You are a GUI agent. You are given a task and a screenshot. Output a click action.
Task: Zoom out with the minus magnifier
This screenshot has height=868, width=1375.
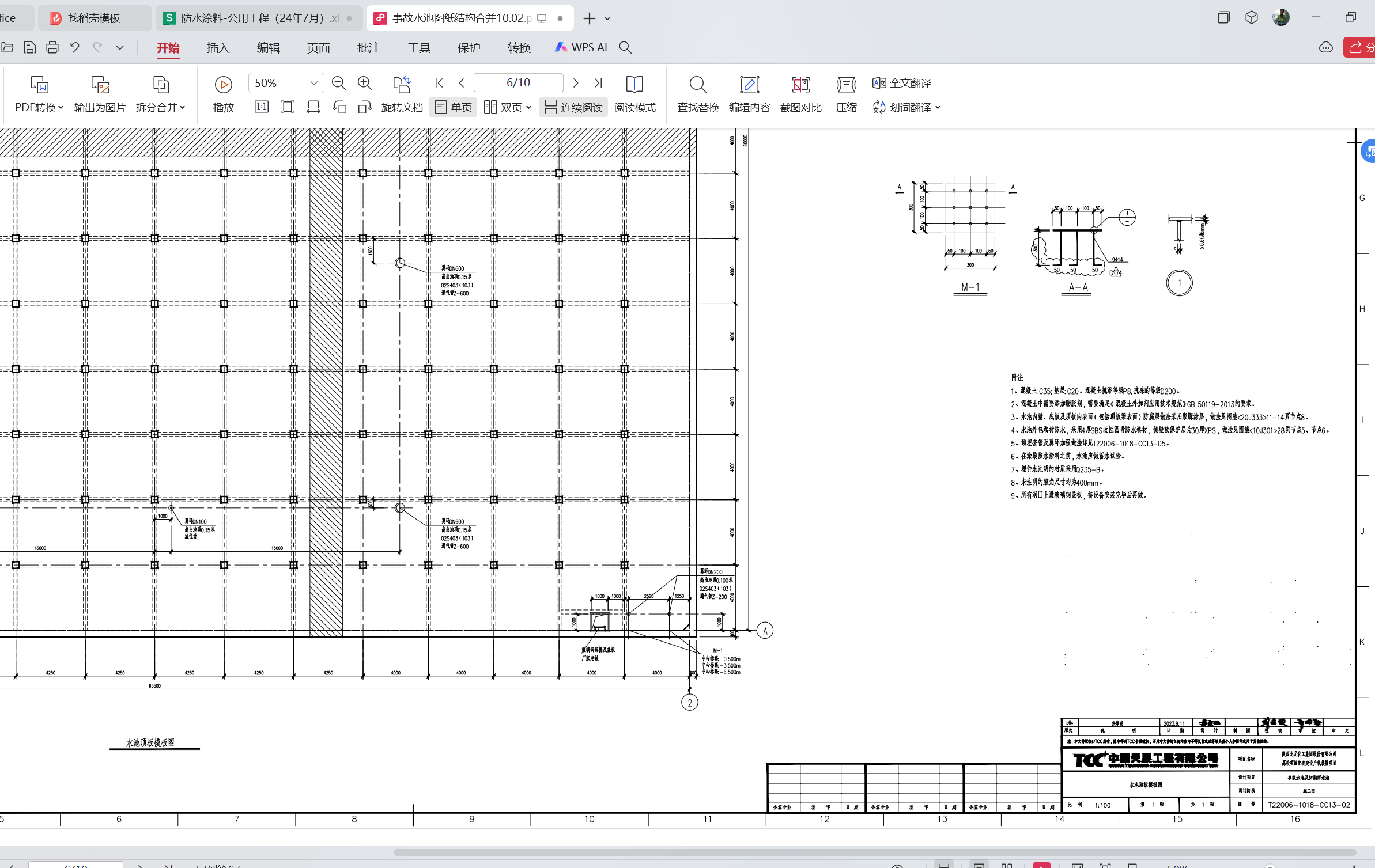339,83
